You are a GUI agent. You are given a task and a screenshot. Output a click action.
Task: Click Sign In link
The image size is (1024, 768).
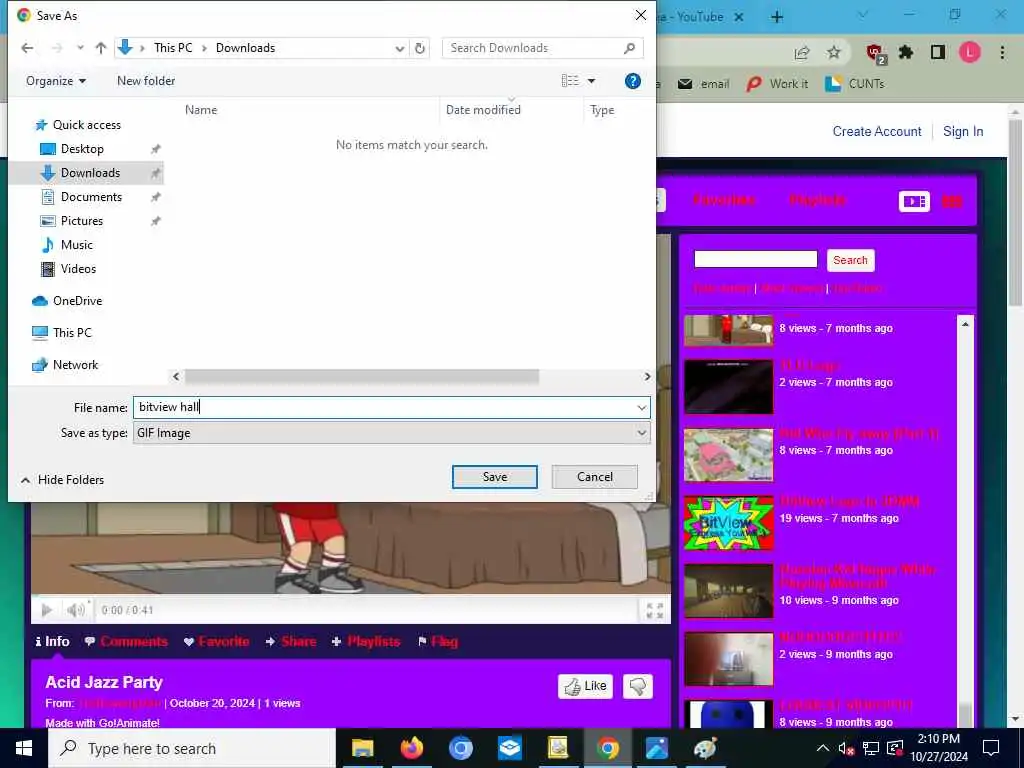pyautogui.click(x=963, y=131)
